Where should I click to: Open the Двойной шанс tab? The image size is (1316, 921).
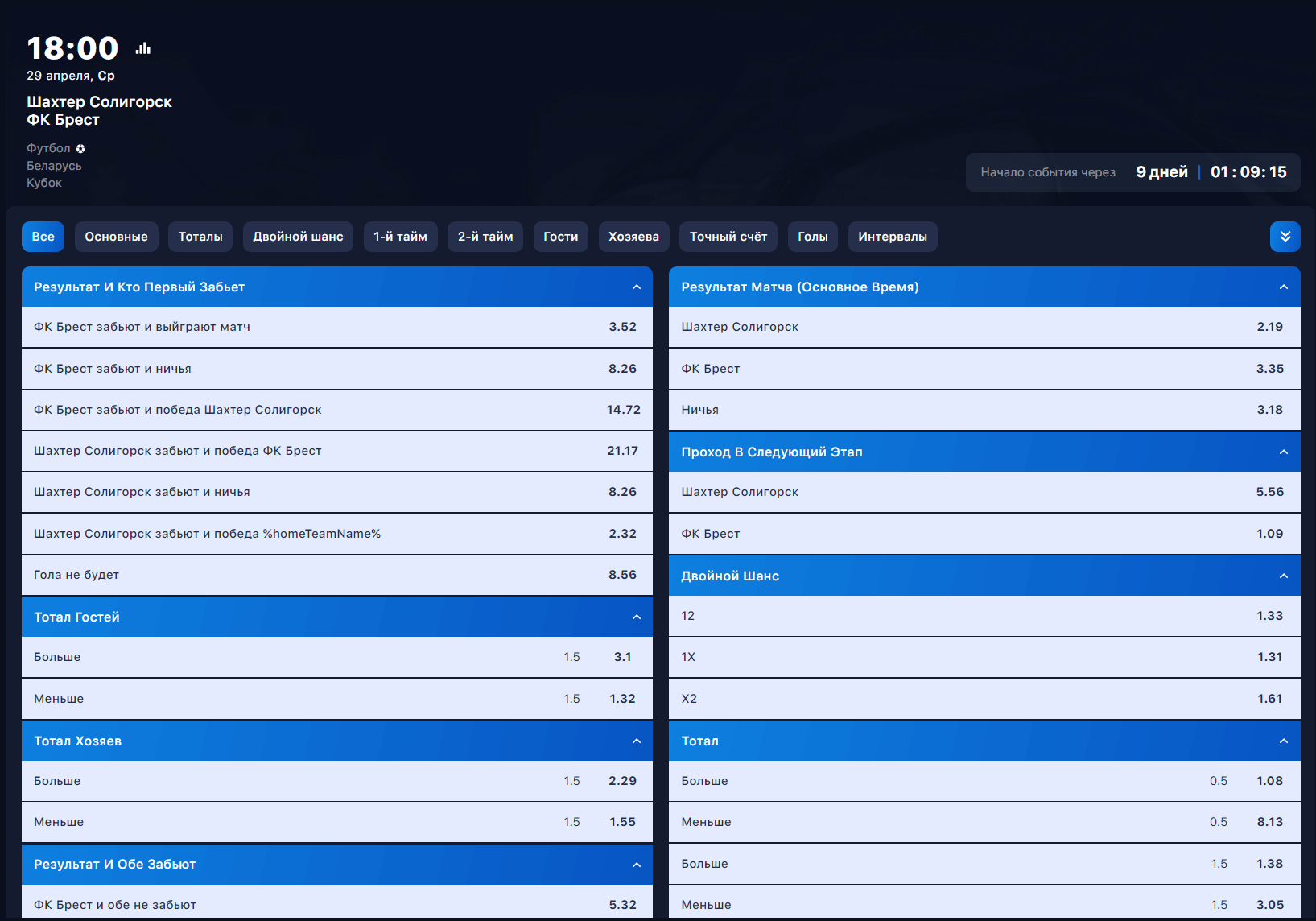[298, 237]
